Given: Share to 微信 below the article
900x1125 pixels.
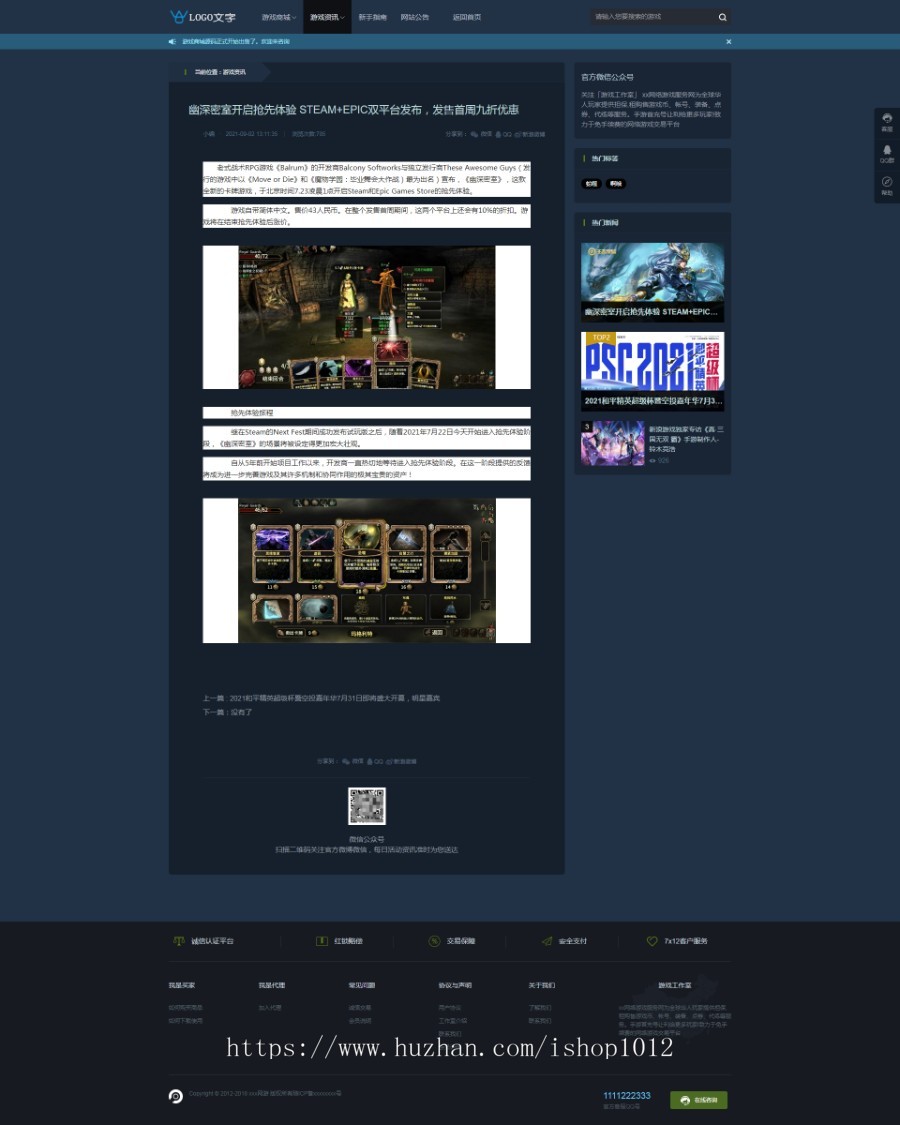Looking at the screenshot, I should click(353, 761).
